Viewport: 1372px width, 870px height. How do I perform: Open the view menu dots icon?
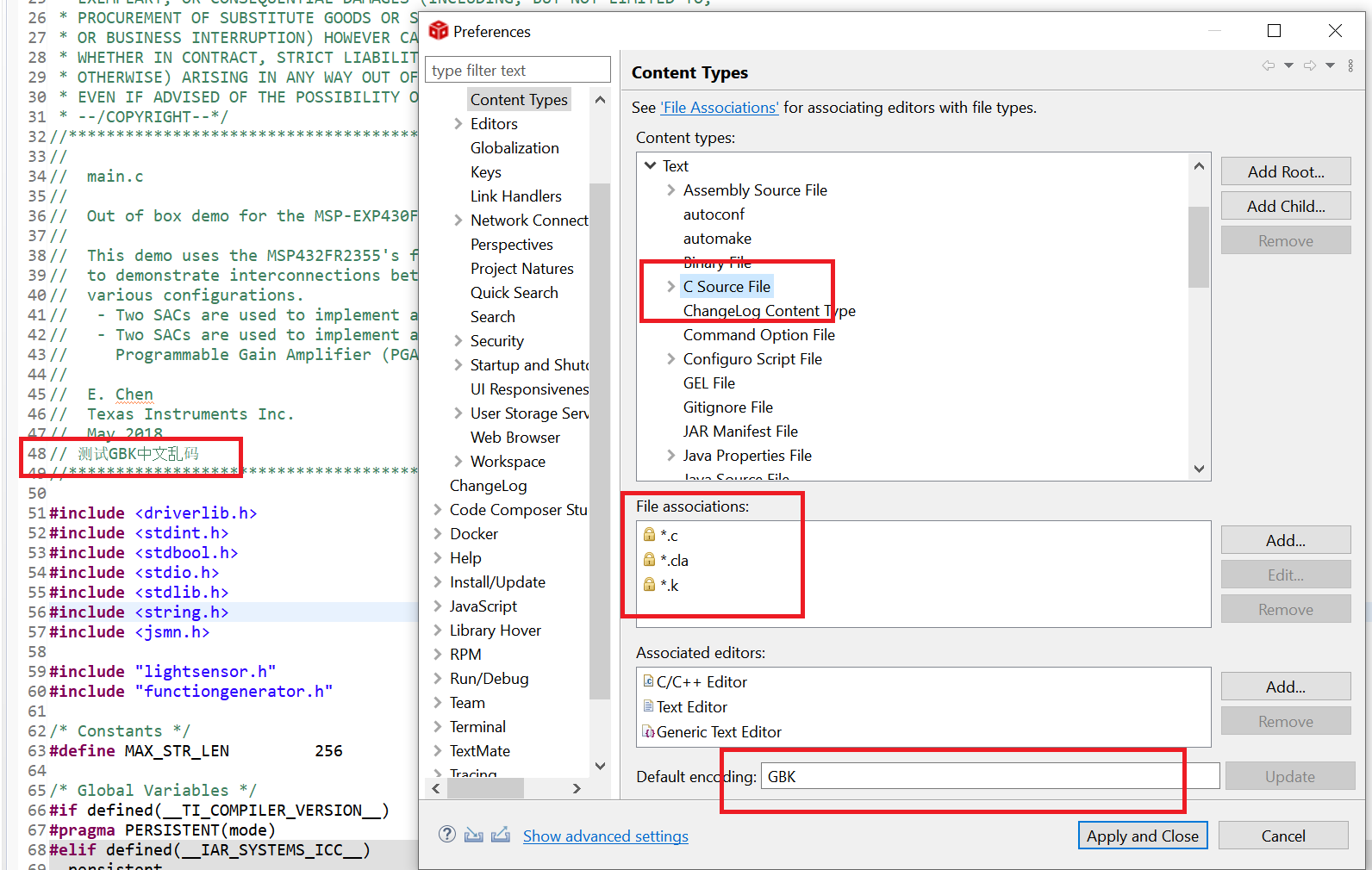pyautogui.click(x=1350, y=65)
